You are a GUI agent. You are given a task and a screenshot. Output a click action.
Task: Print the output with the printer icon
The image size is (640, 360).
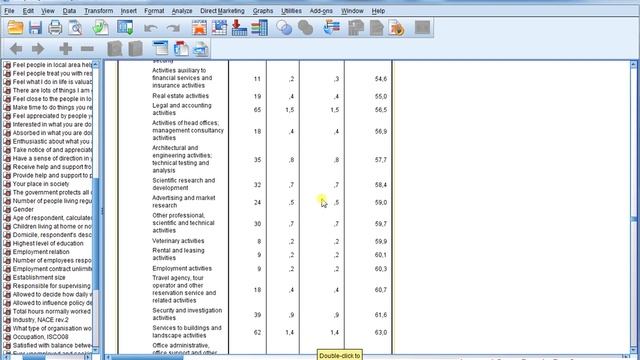(x=55, y=28)
